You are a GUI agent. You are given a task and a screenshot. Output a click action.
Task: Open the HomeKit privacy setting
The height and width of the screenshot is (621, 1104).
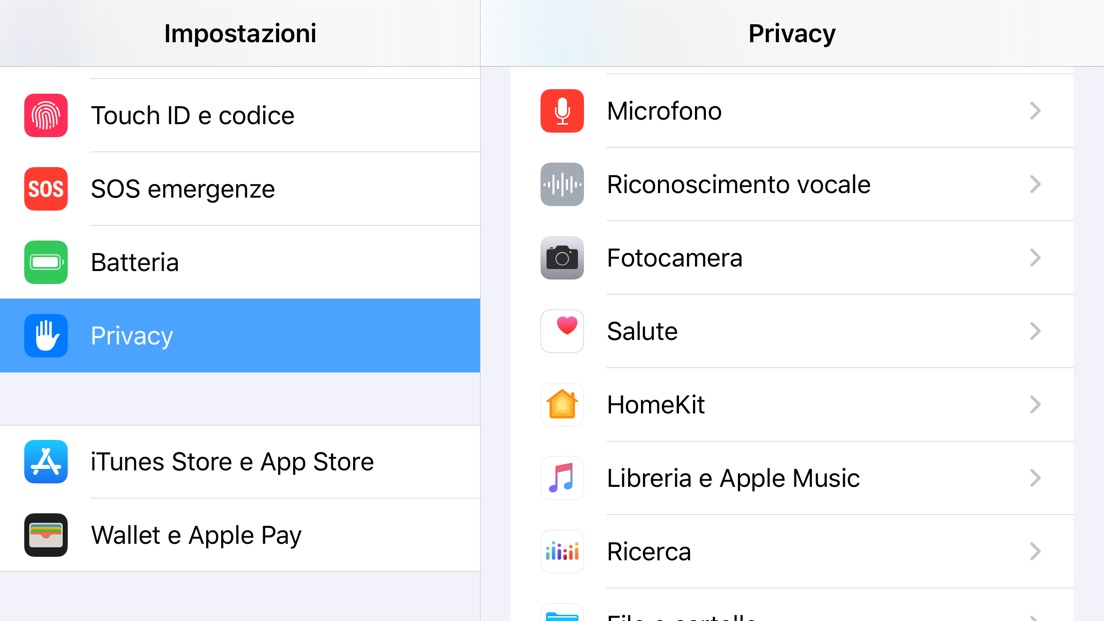(x=656, y=405)
